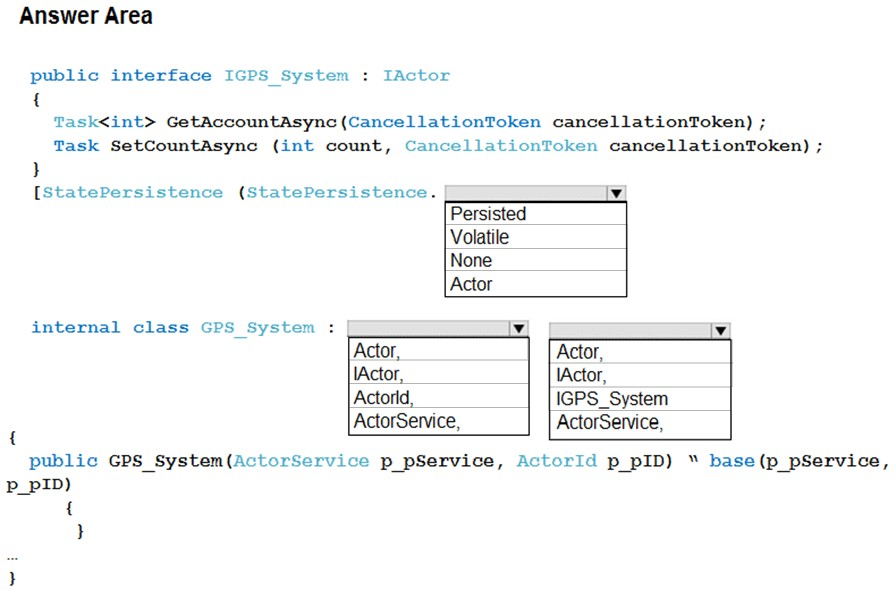The height and width of the screenshot is (589, 896).
Task: Choose Actor, in second class dropdown
Action: point(640,352)
